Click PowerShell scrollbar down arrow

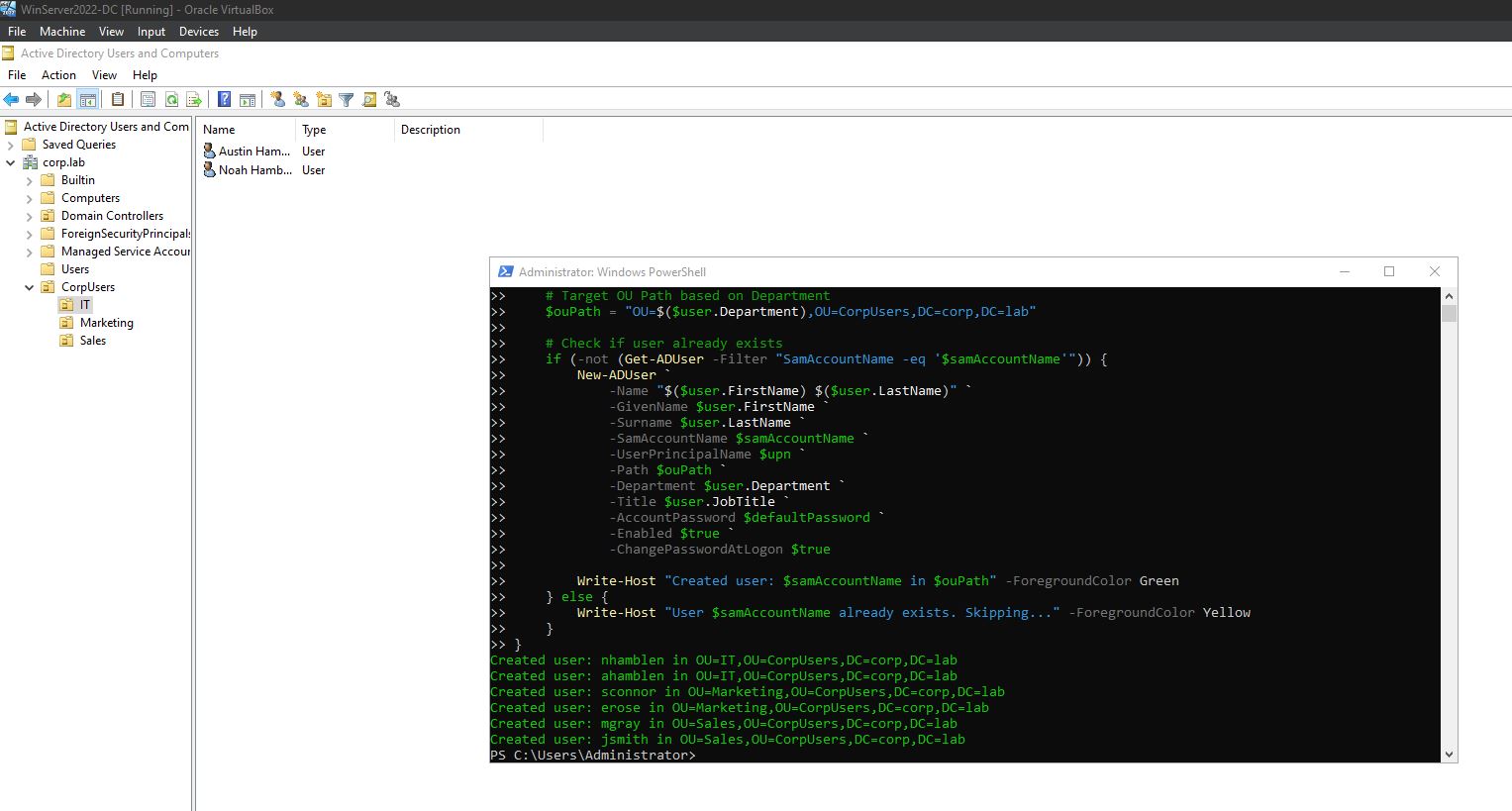[x=1450, y=755]
